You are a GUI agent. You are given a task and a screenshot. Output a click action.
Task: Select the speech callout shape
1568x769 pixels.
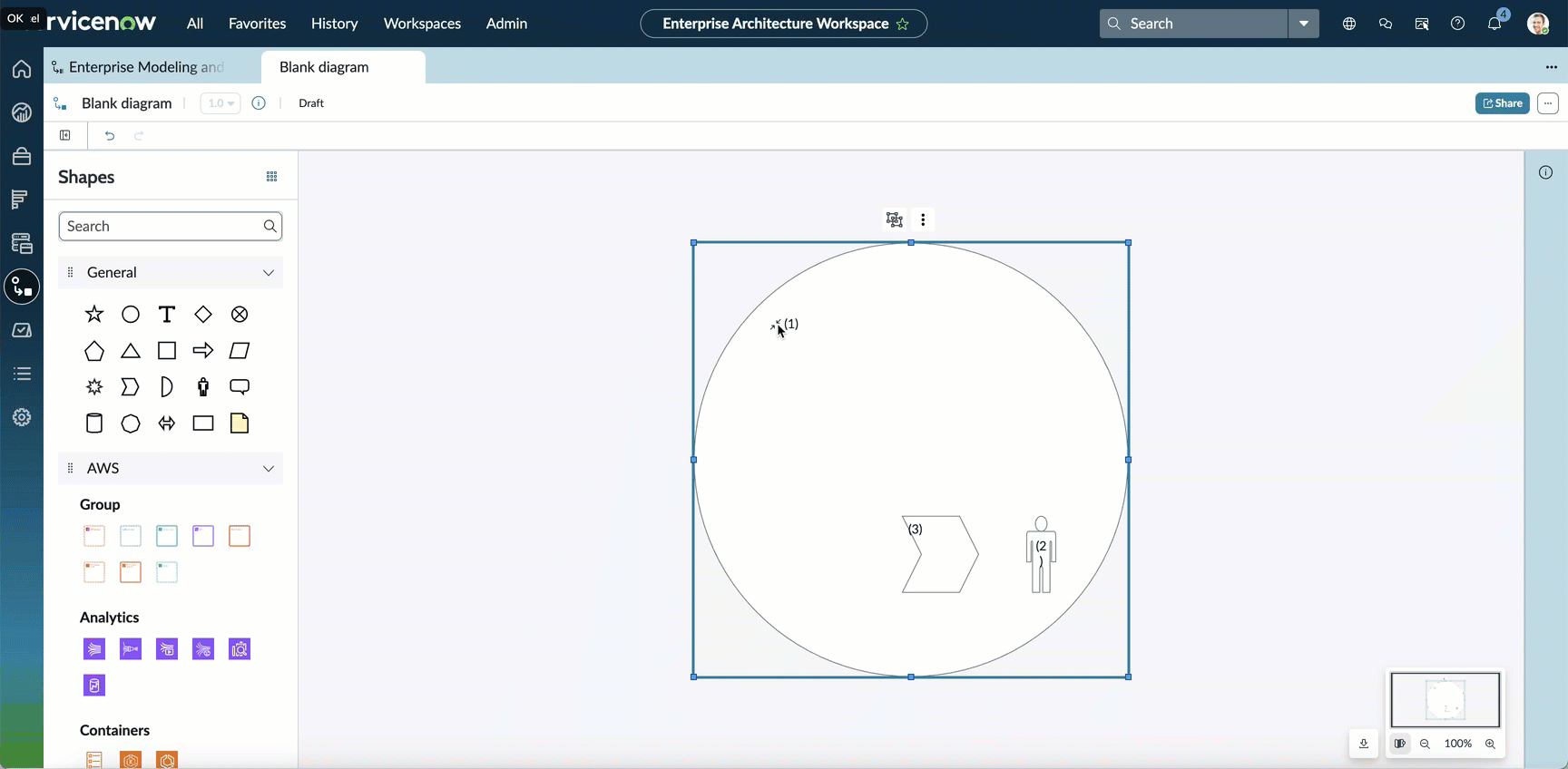point(240,387)
